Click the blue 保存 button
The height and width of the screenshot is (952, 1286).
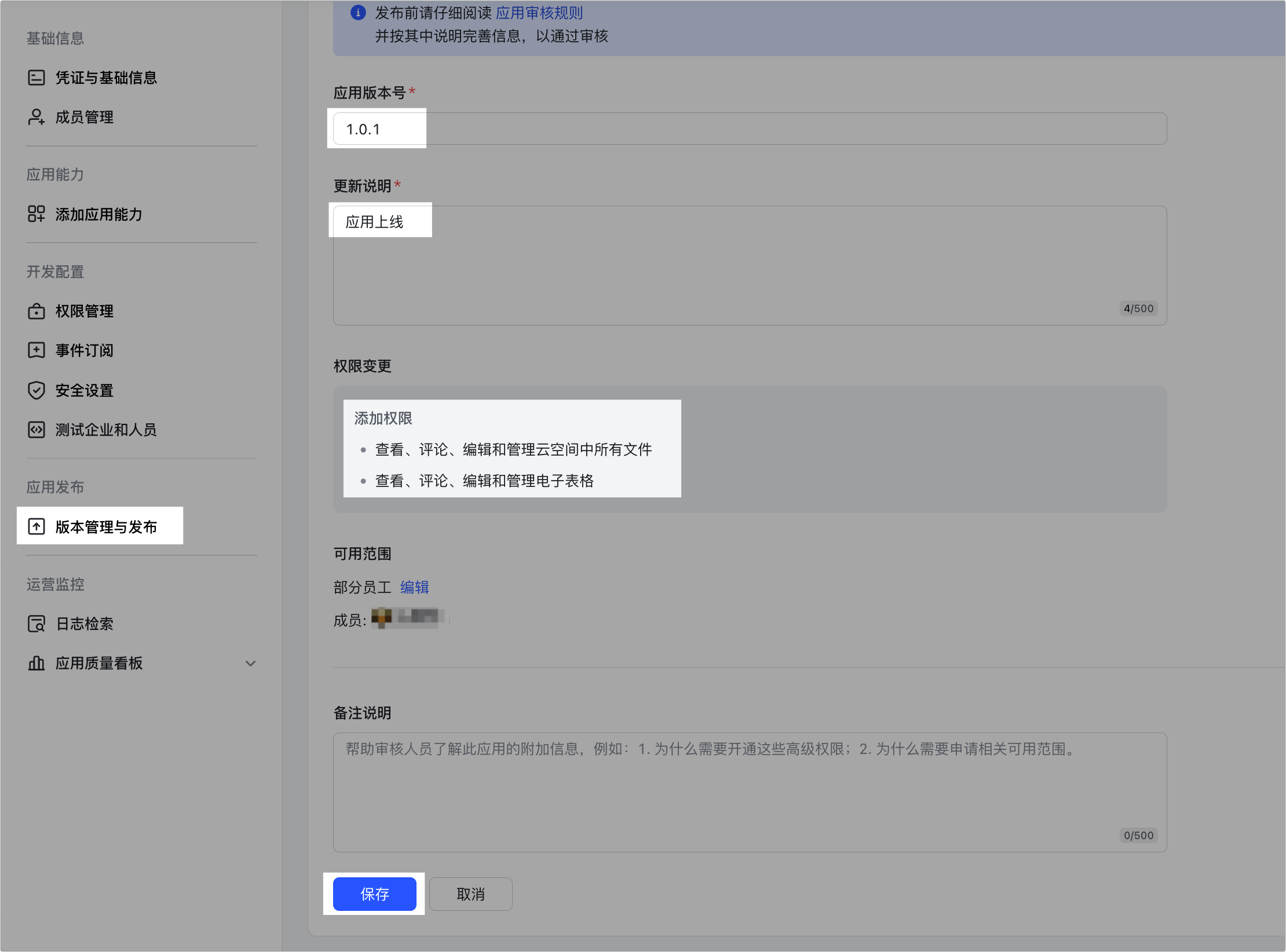coord(374,894)
